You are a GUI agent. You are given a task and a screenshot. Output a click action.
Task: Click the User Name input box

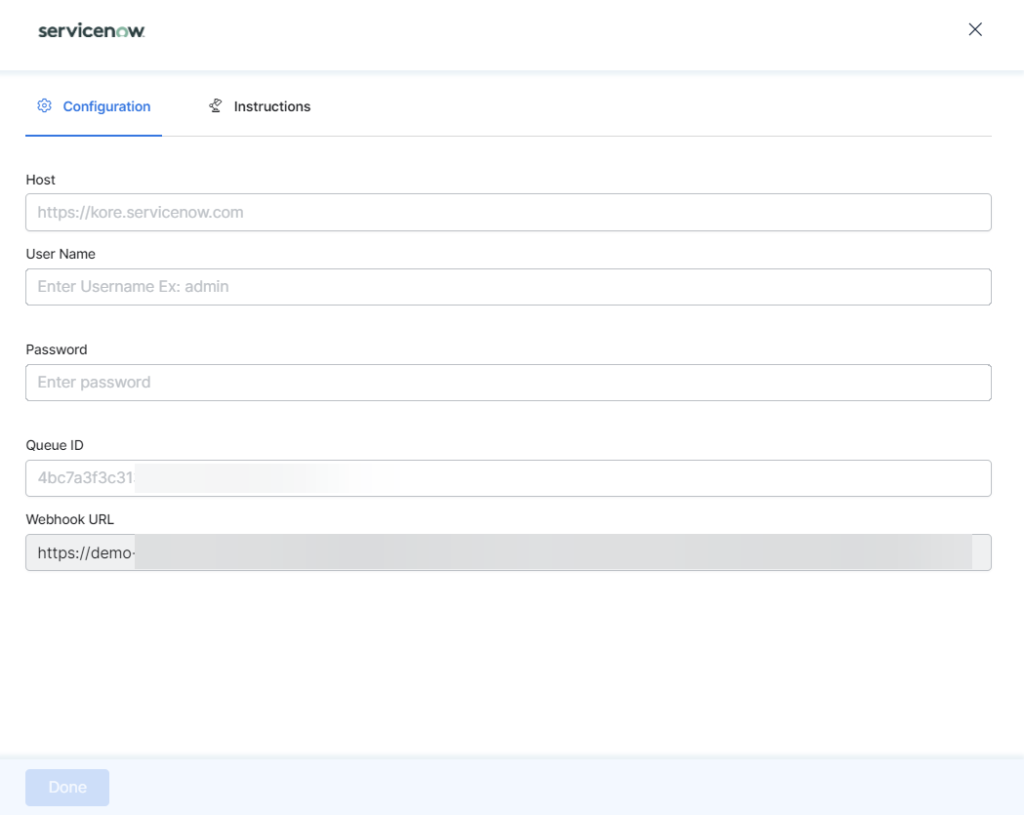(x=508, y=287)
